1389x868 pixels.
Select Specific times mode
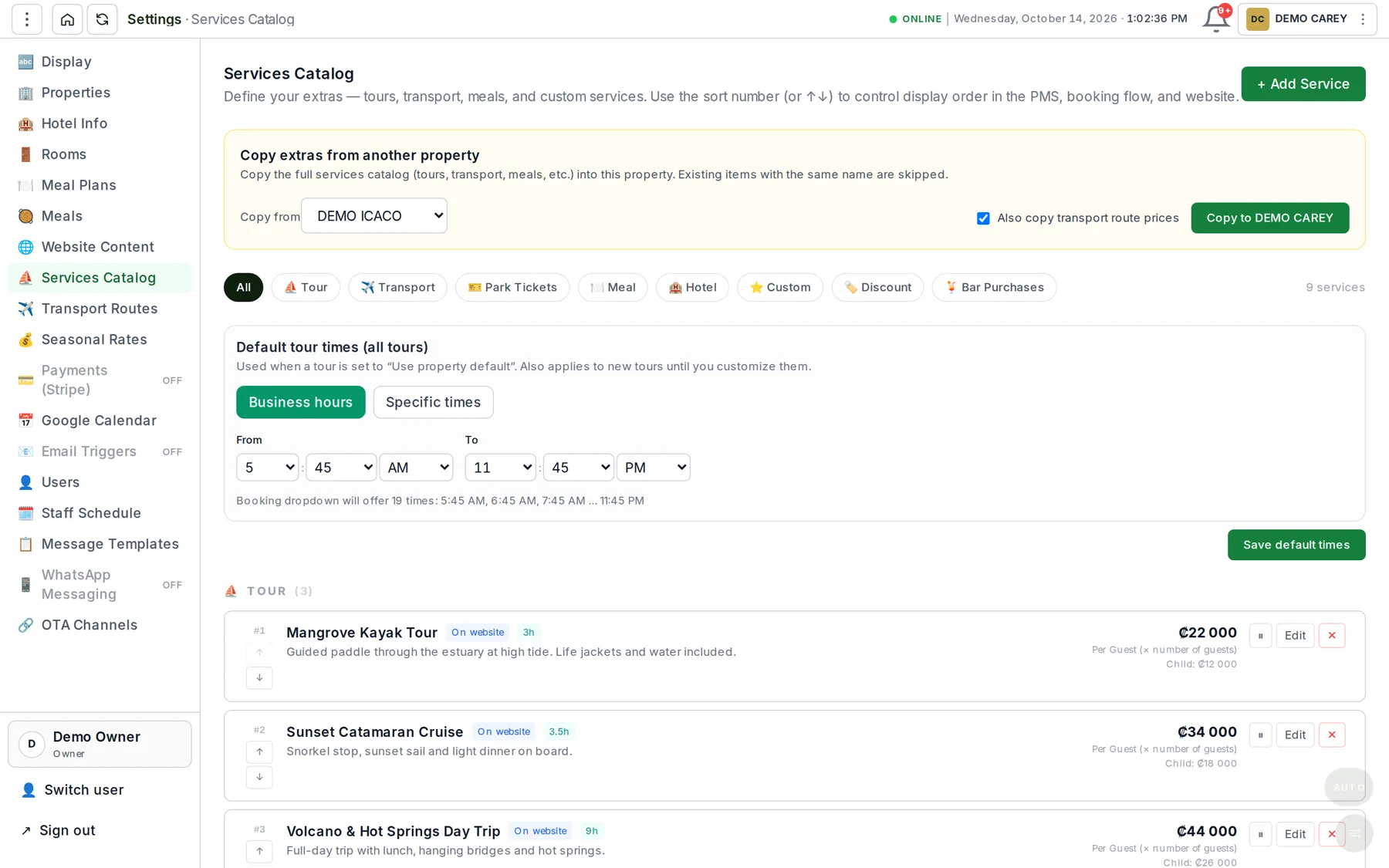(x=433, y=402)
